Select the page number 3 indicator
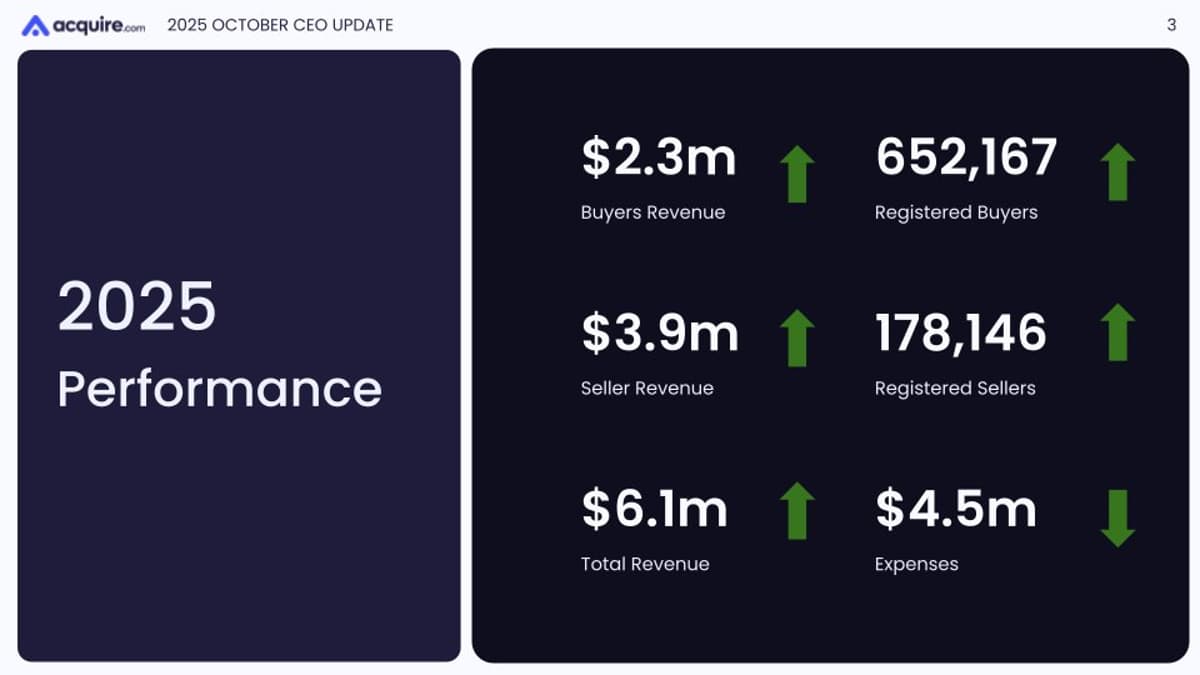 tap(1171, 24)
